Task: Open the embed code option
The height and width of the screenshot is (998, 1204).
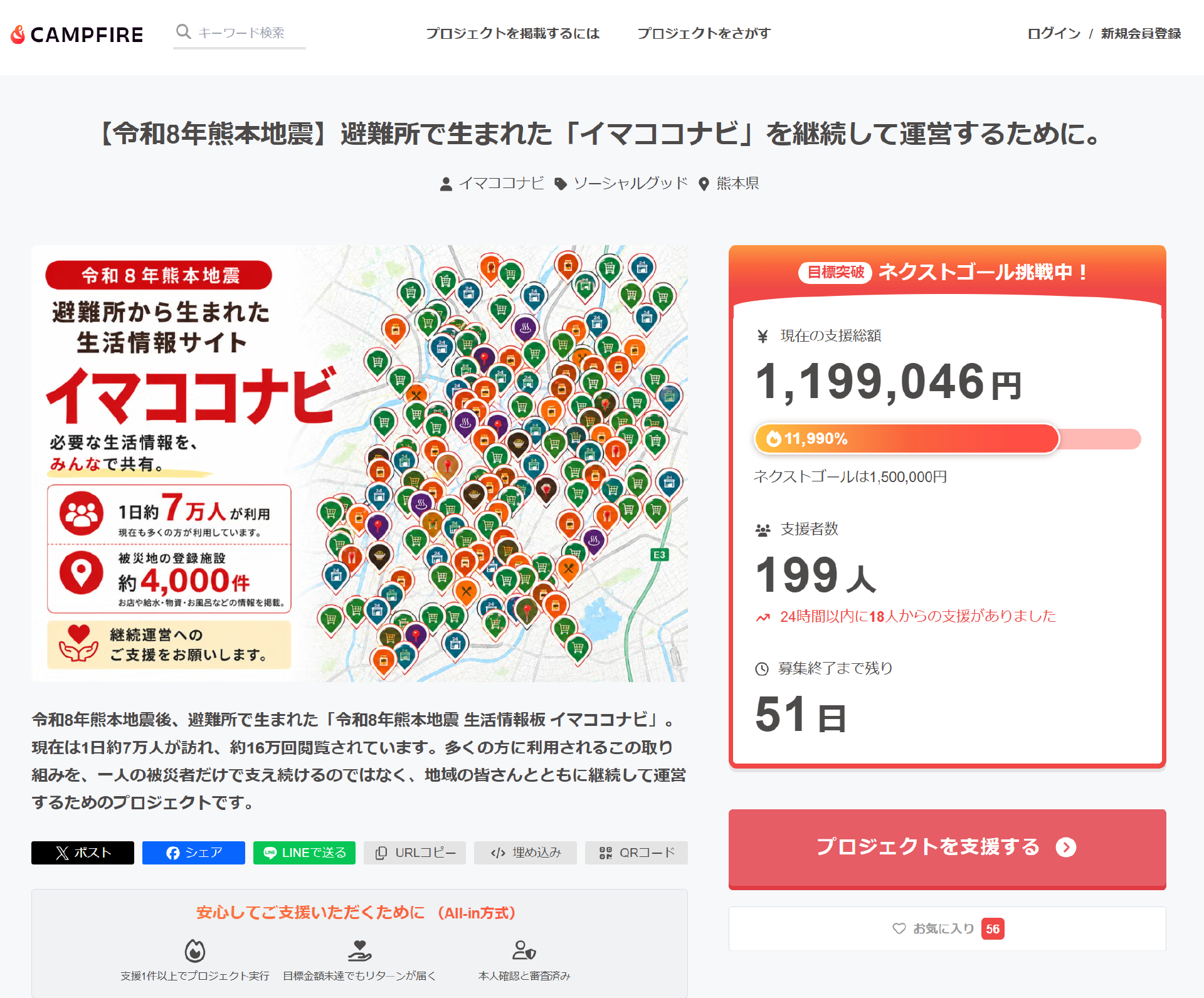Action: click(525, 853)
